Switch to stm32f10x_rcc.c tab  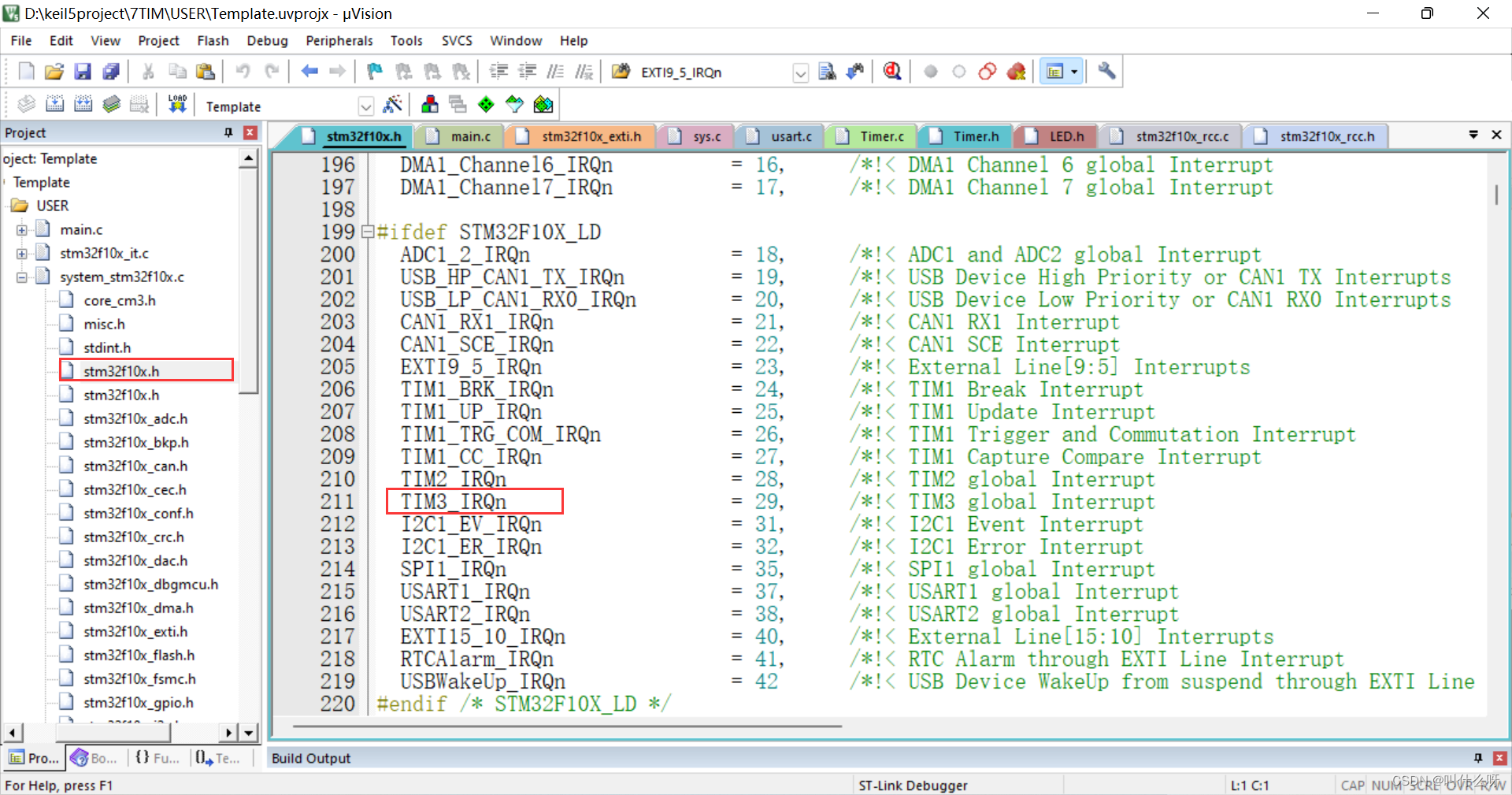point(1171,136)
